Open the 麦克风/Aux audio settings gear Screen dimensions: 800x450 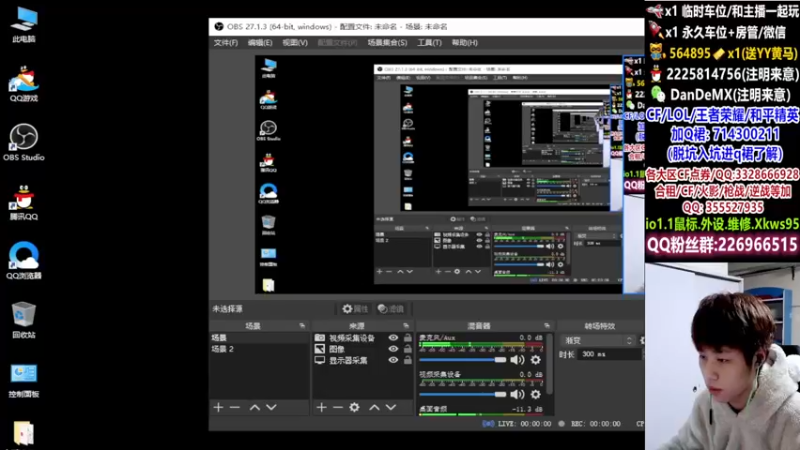point(535,360)
